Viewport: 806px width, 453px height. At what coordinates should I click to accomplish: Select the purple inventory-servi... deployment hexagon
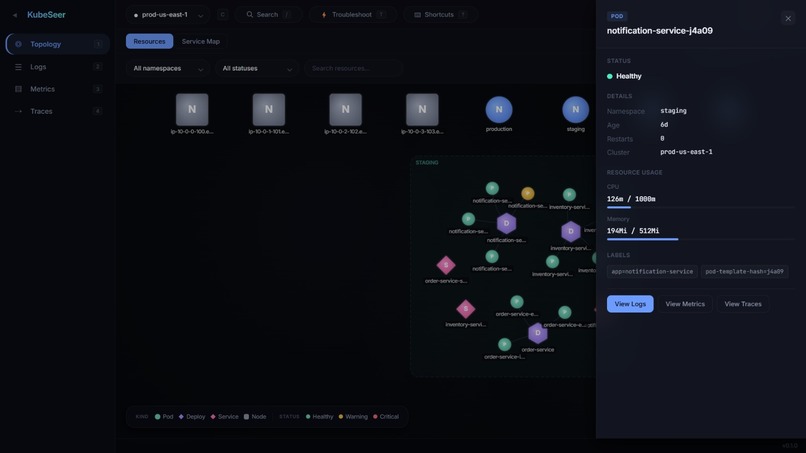571,231
